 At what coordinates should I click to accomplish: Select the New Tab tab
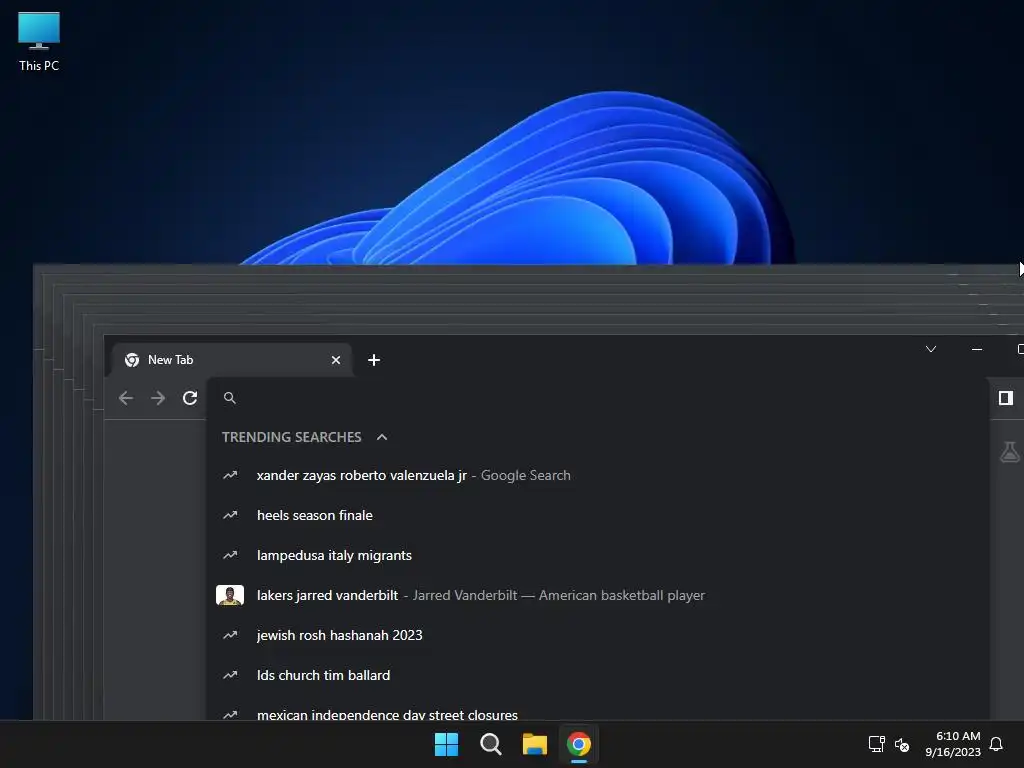[x=232, y=360]
